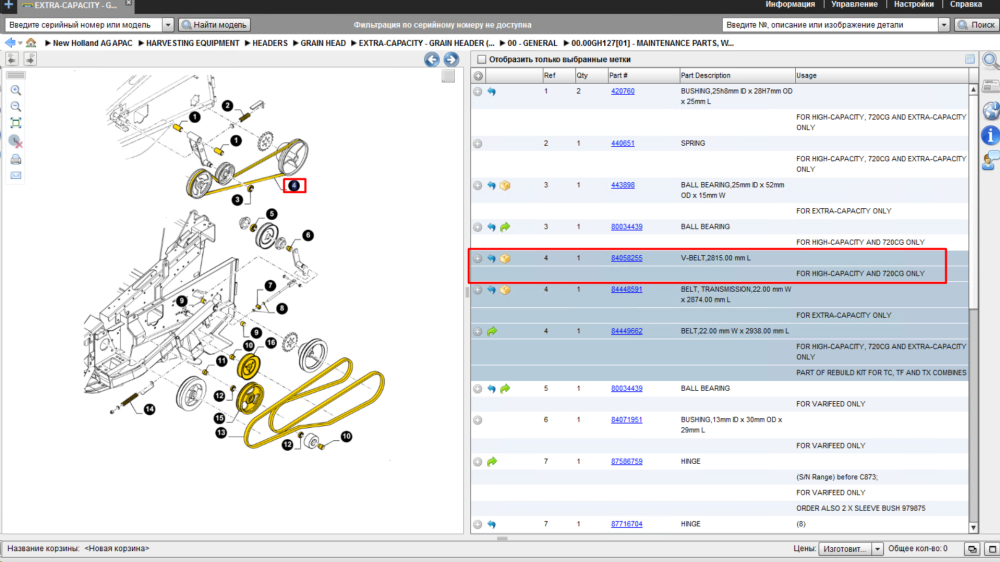The width and height of the screenshot is (1000, 562).
Task: Open the serial number model dropdown arrow
Action: coord(168,25)
